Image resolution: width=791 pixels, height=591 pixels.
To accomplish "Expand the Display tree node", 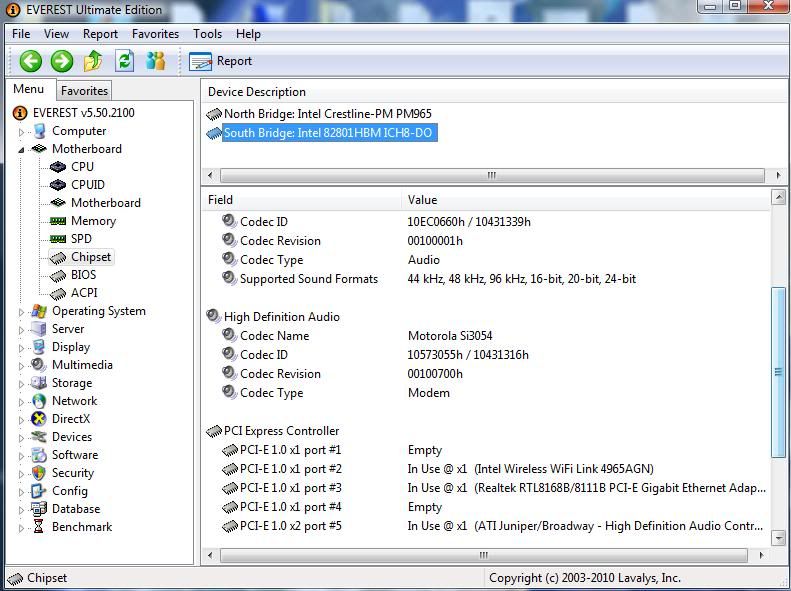I will point(21,348).
